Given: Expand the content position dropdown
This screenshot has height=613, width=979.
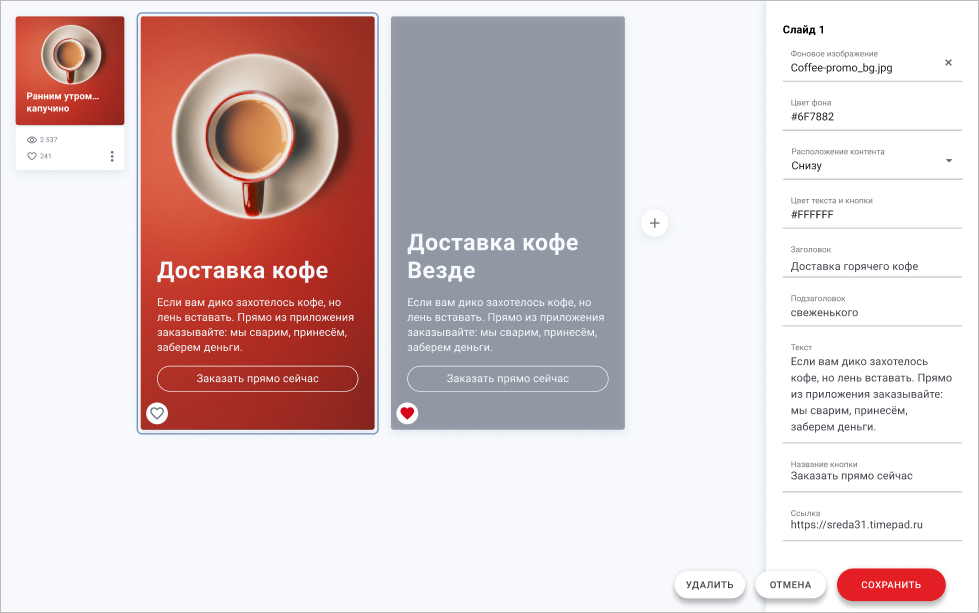Looking at the screenshot, I should (x=948, y=161).
